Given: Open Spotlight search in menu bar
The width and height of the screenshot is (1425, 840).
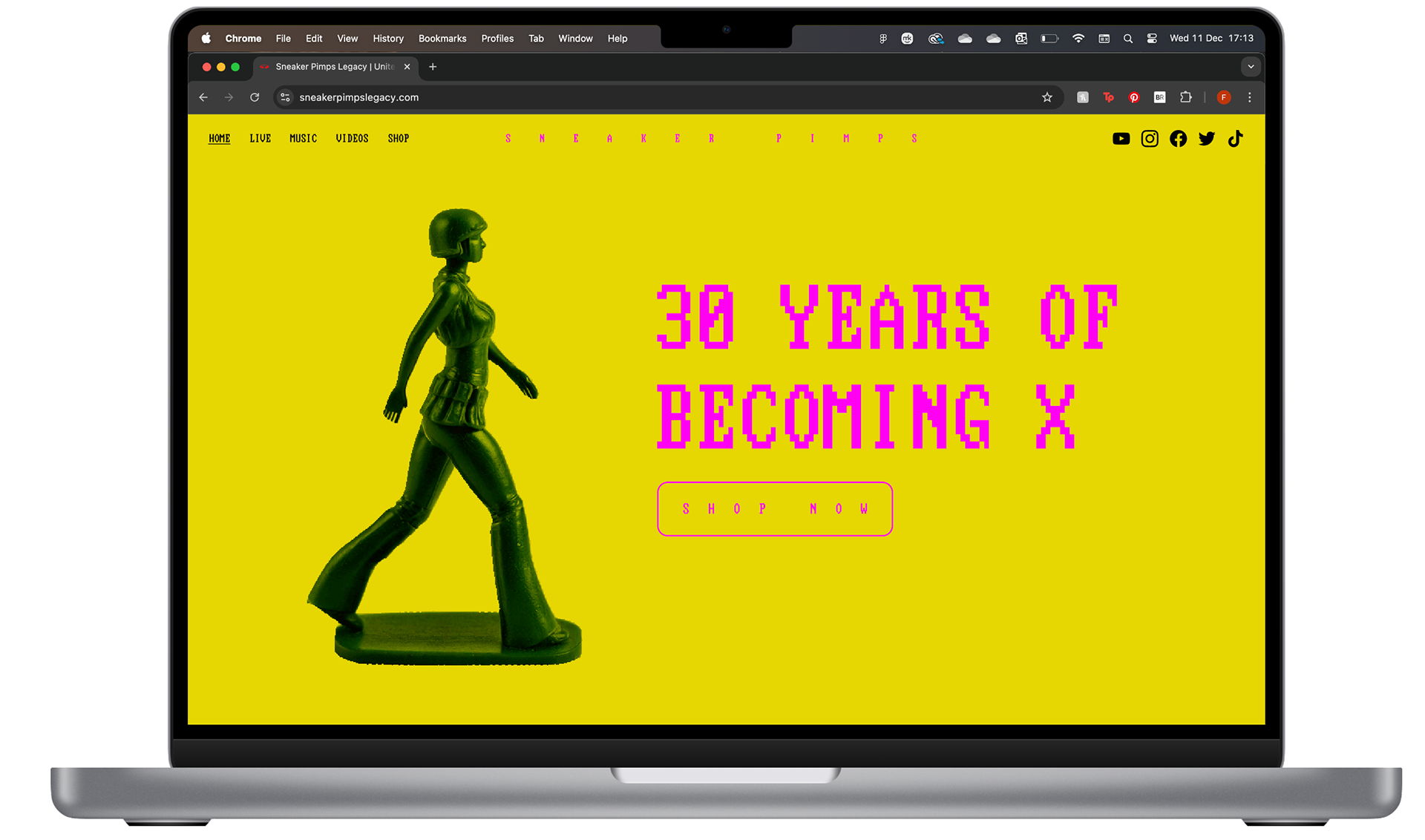Looking at the screenshot, I should pyautogui.click(x=1128, y=39).
